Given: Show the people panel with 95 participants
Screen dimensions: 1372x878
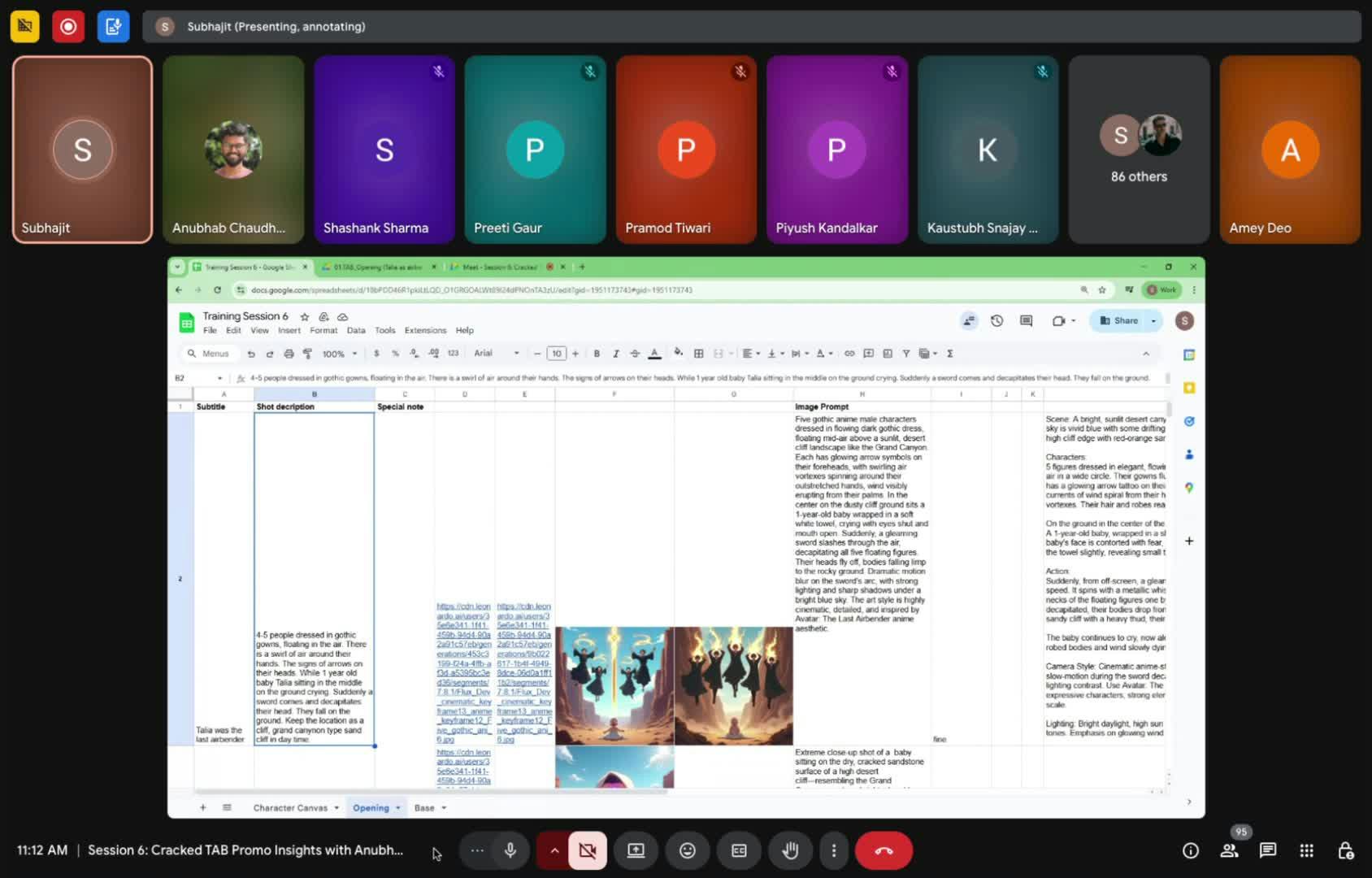Looking at the screenshot, I should click(x=1229, y=850).
